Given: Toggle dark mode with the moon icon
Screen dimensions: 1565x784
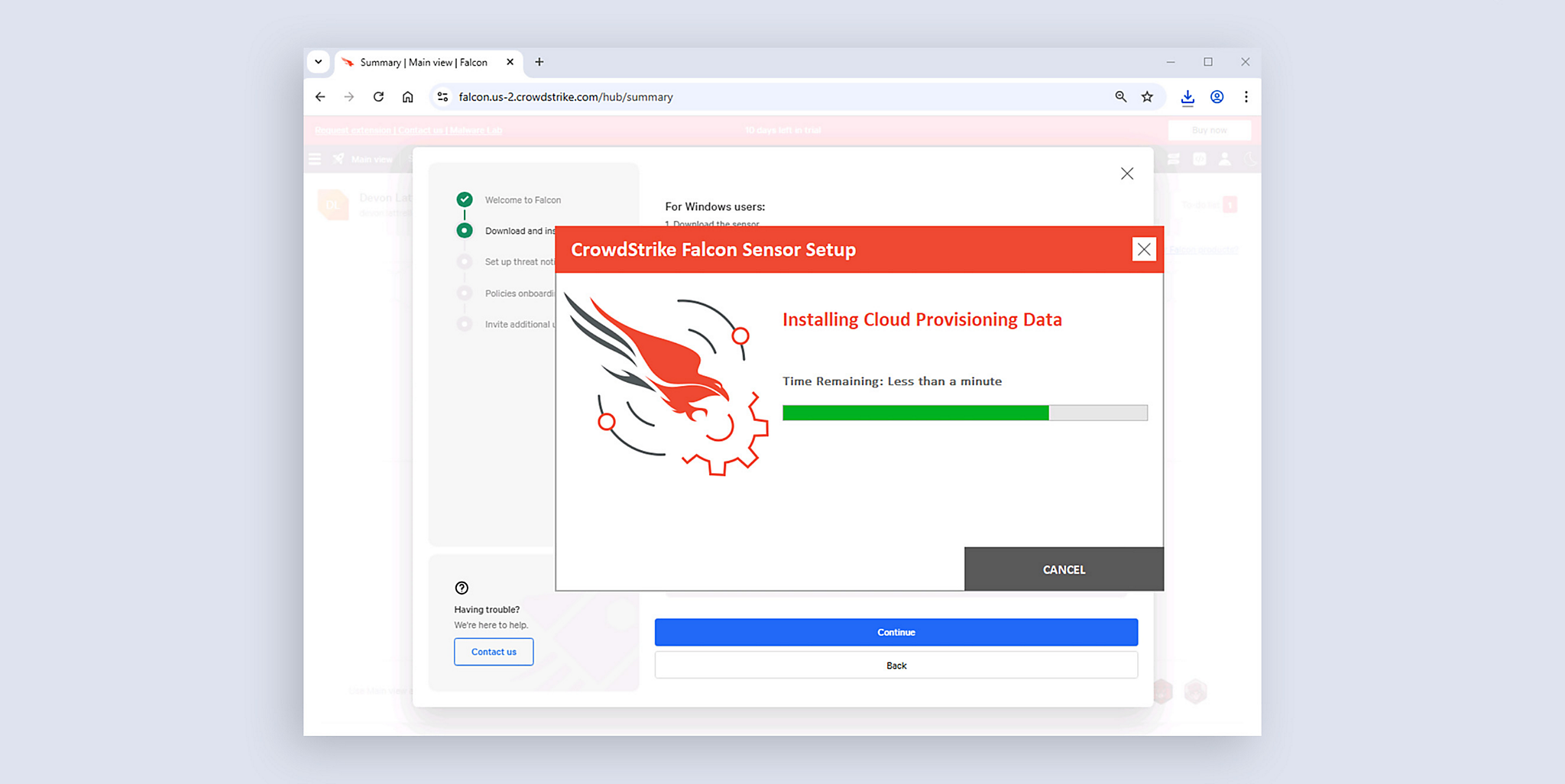Looking at the screenshot, I should (1250, 159).
